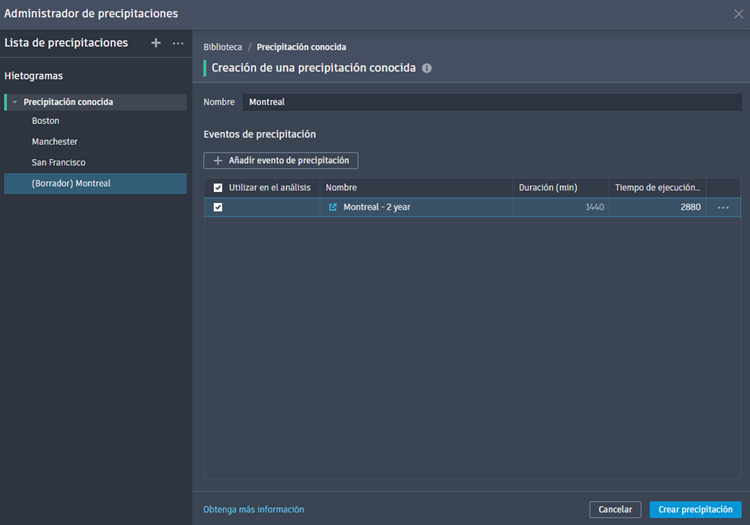Click Añadir evento de precipitación button
Image resolution: width=750 pixels, height=525 pixels.
281,160
